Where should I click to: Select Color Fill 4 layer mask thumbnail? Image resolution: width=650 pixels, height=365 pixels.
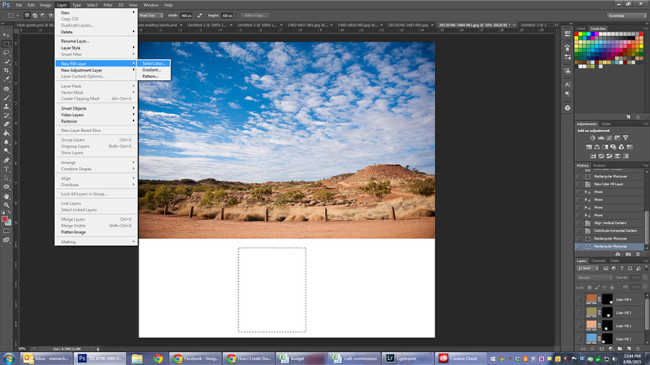(x=607, y=299)
